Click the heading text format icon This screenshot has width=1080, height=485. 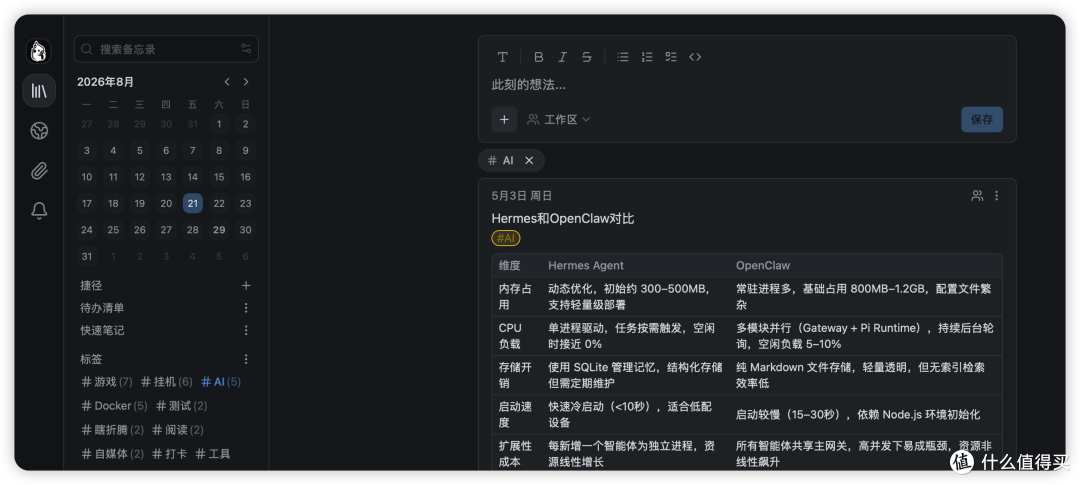point(503,57)
